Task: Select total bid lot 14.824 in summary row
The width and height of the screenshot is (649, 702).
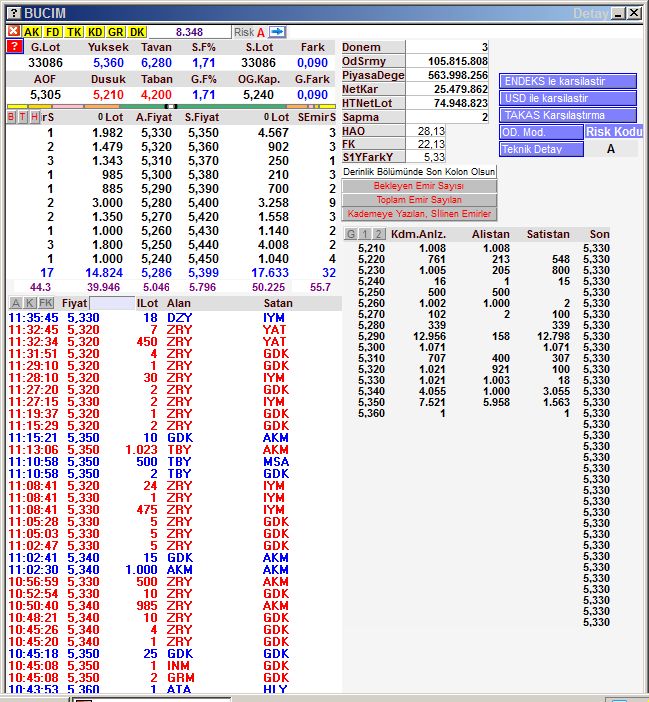Action: (104, 273)
